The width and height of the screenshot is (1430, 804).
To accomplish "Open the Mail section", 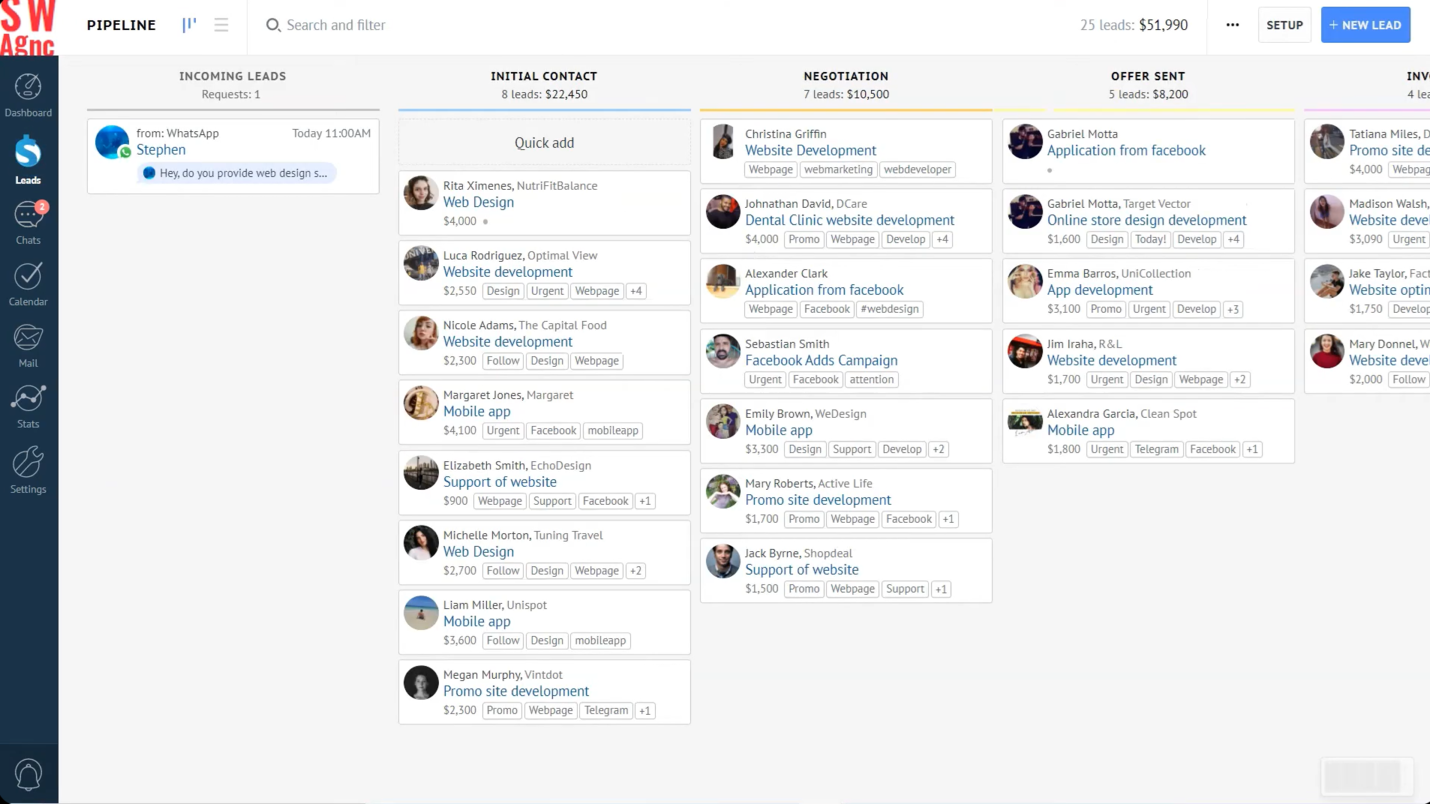I will [28, 345].
